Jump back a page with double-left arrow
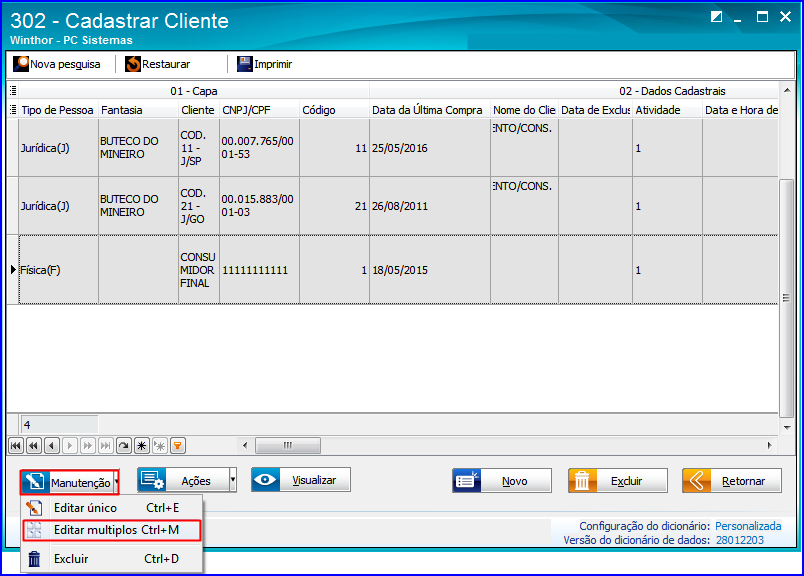Image resolution: width=804 pixels, height=576 pixels. click(34, 446)
